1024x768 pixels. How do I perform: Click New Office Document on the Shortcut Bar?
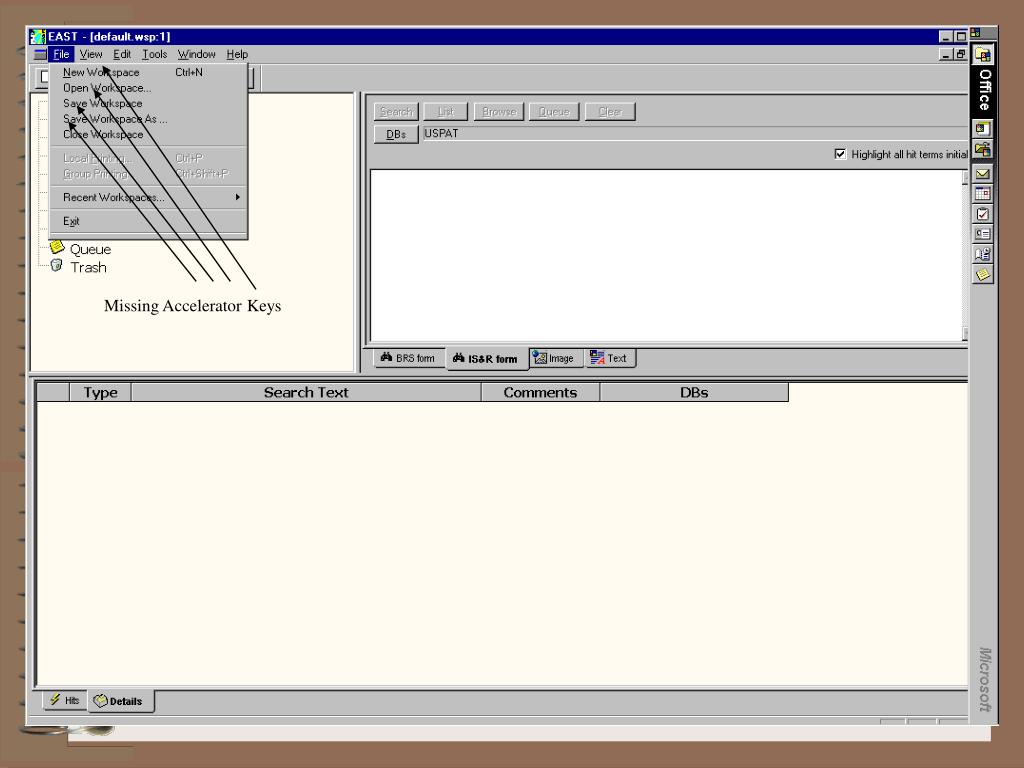pos(982,129)
